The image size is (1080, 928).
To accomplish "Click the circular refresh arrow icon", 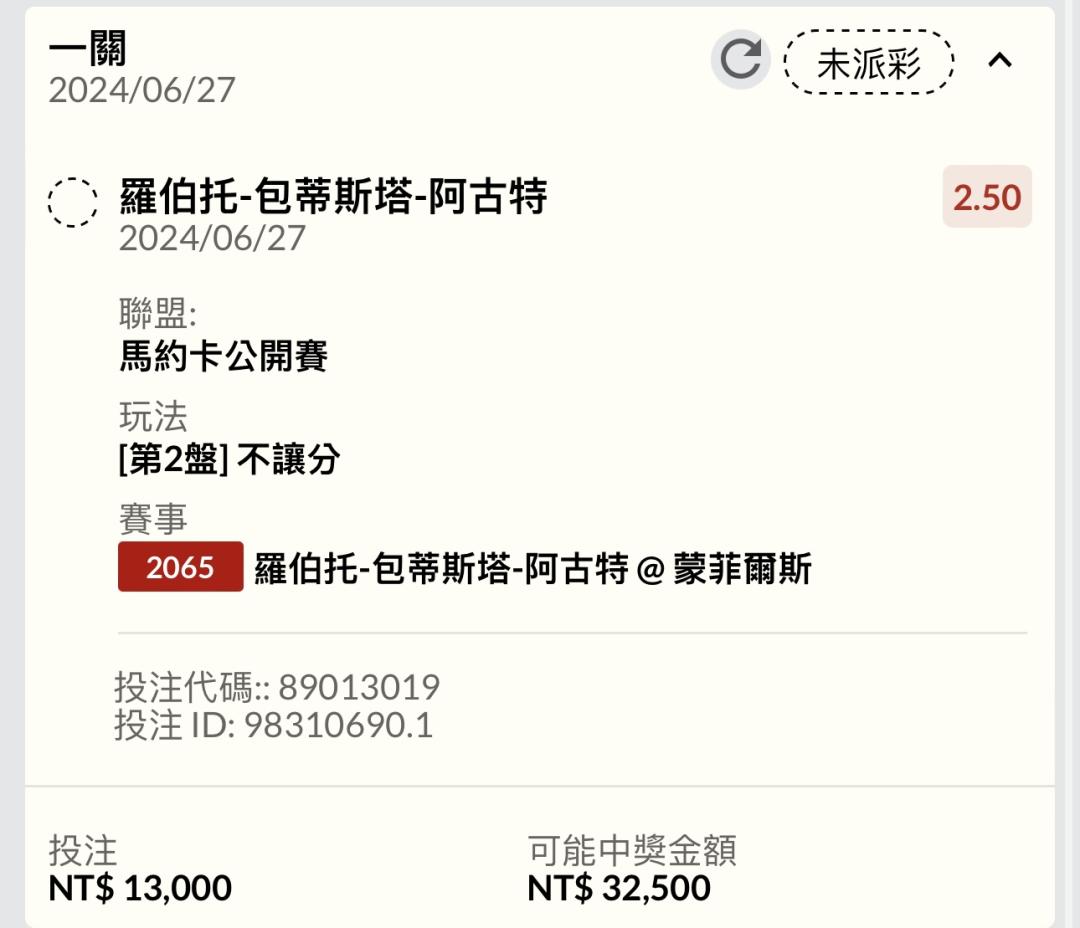I will click(x=740, y=59).
